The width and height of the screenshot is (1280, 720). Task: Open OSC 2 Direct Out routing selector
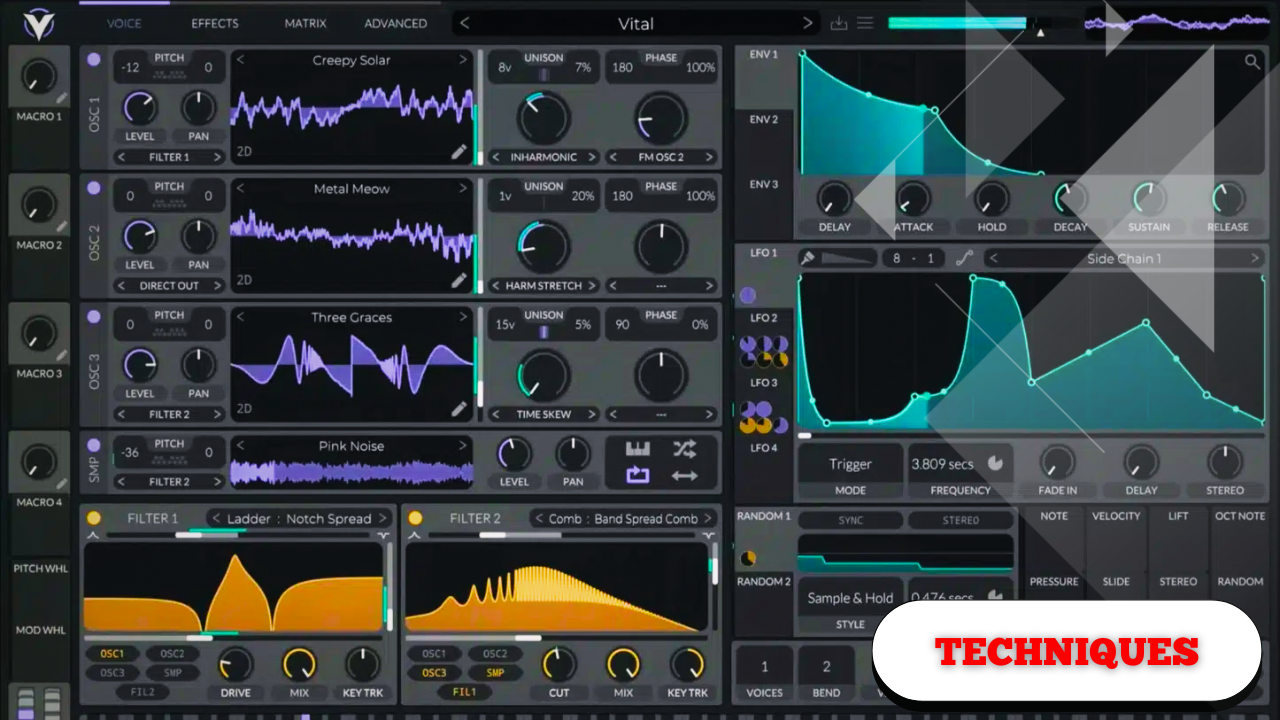[169, 286]
